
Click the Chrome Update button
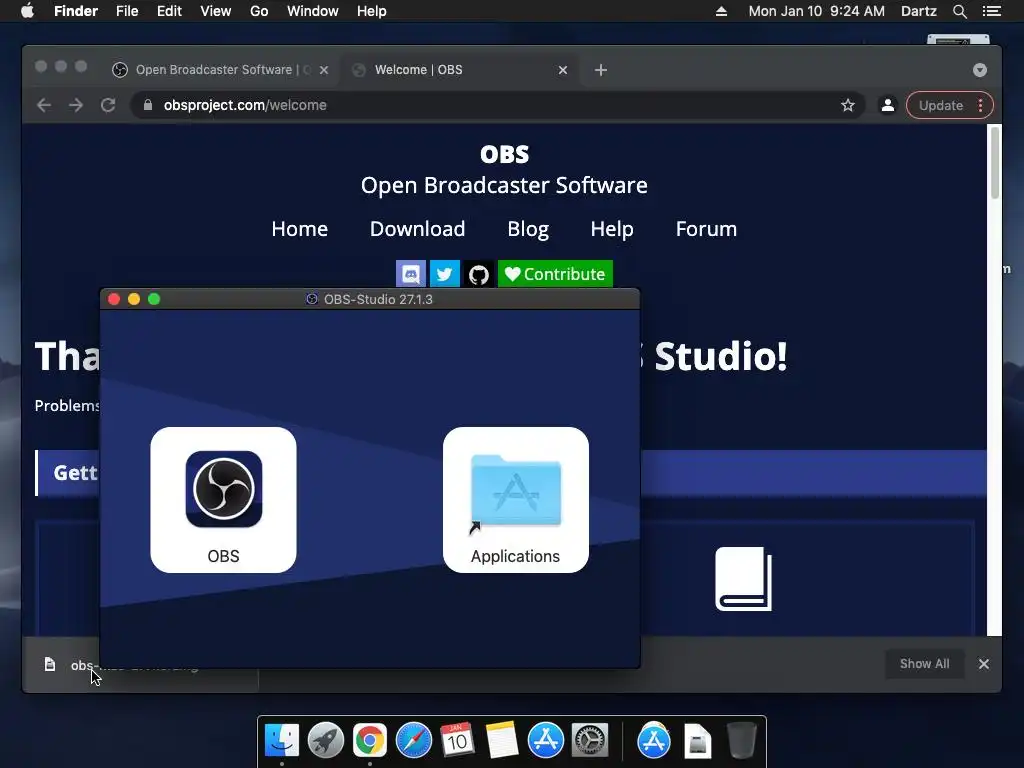click(940, 105)
